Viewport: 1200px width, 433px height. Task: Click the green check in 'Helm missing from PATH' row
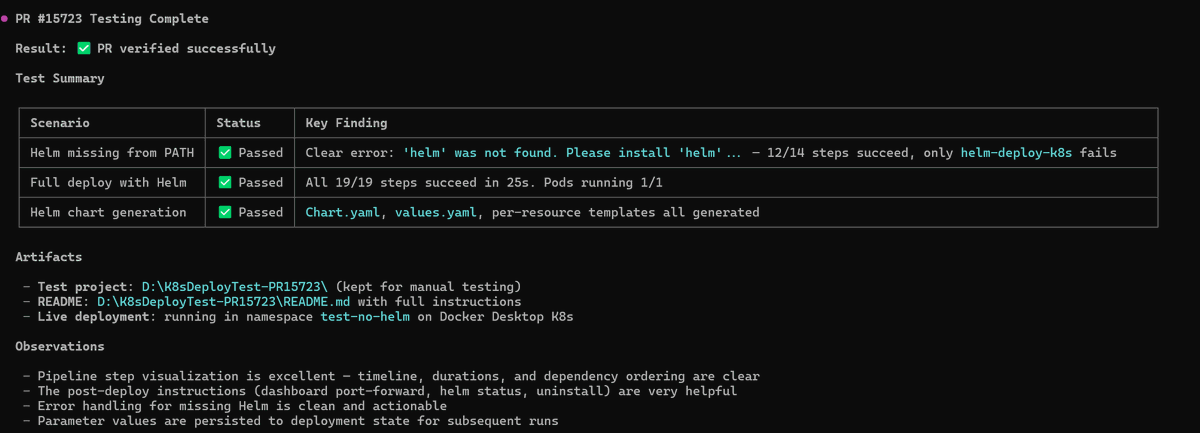225,153
